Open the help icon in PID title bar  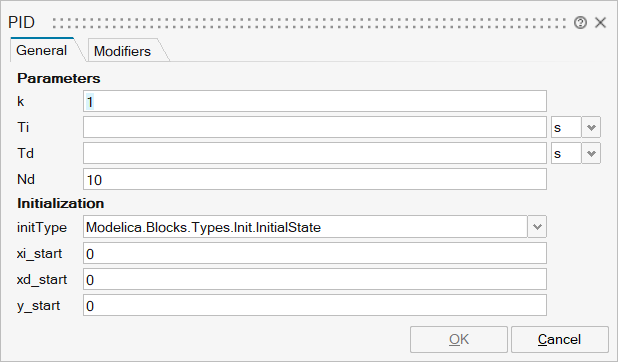point(580,23)
